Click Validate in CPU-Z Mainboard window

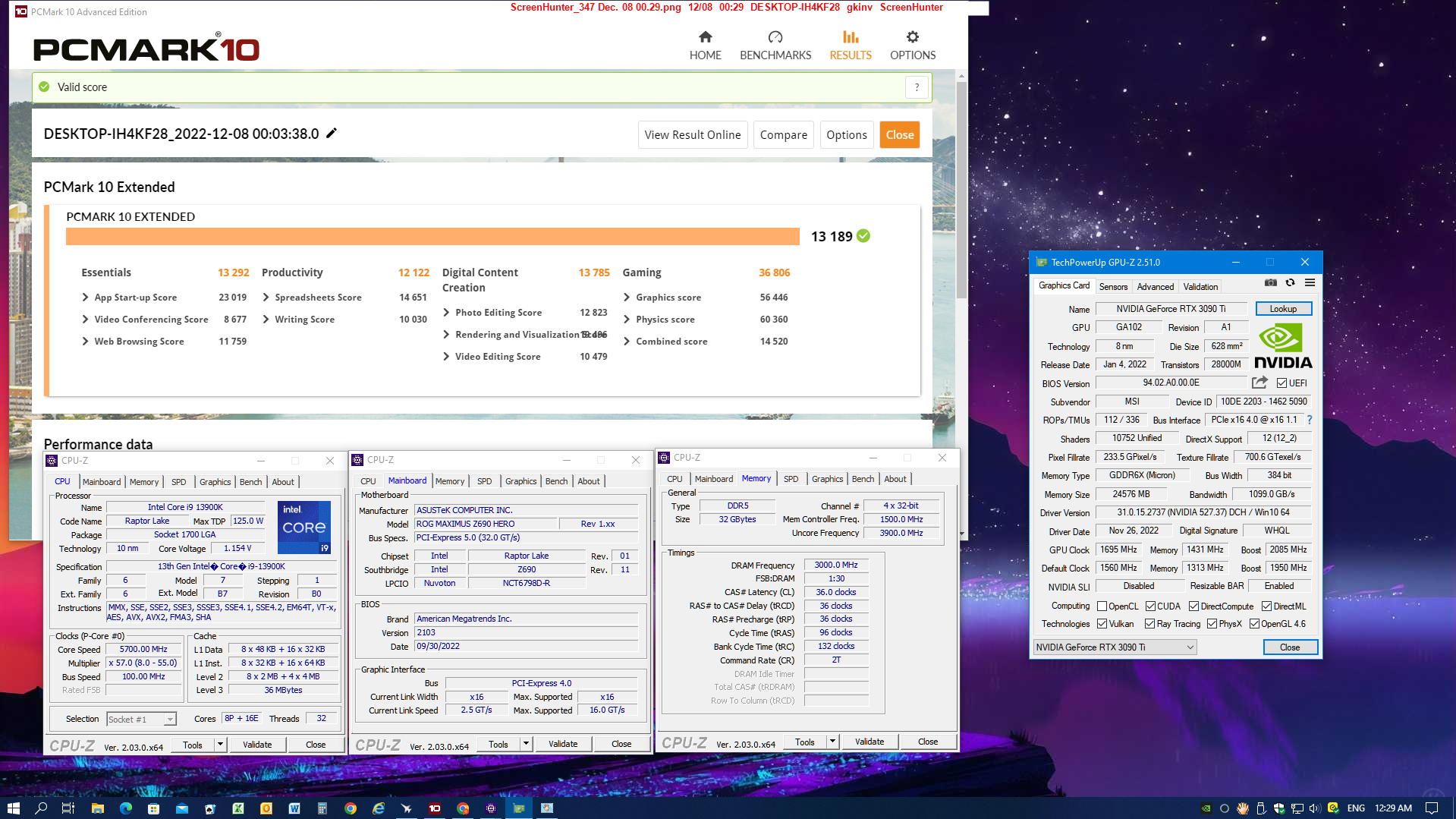pos(563,744)
